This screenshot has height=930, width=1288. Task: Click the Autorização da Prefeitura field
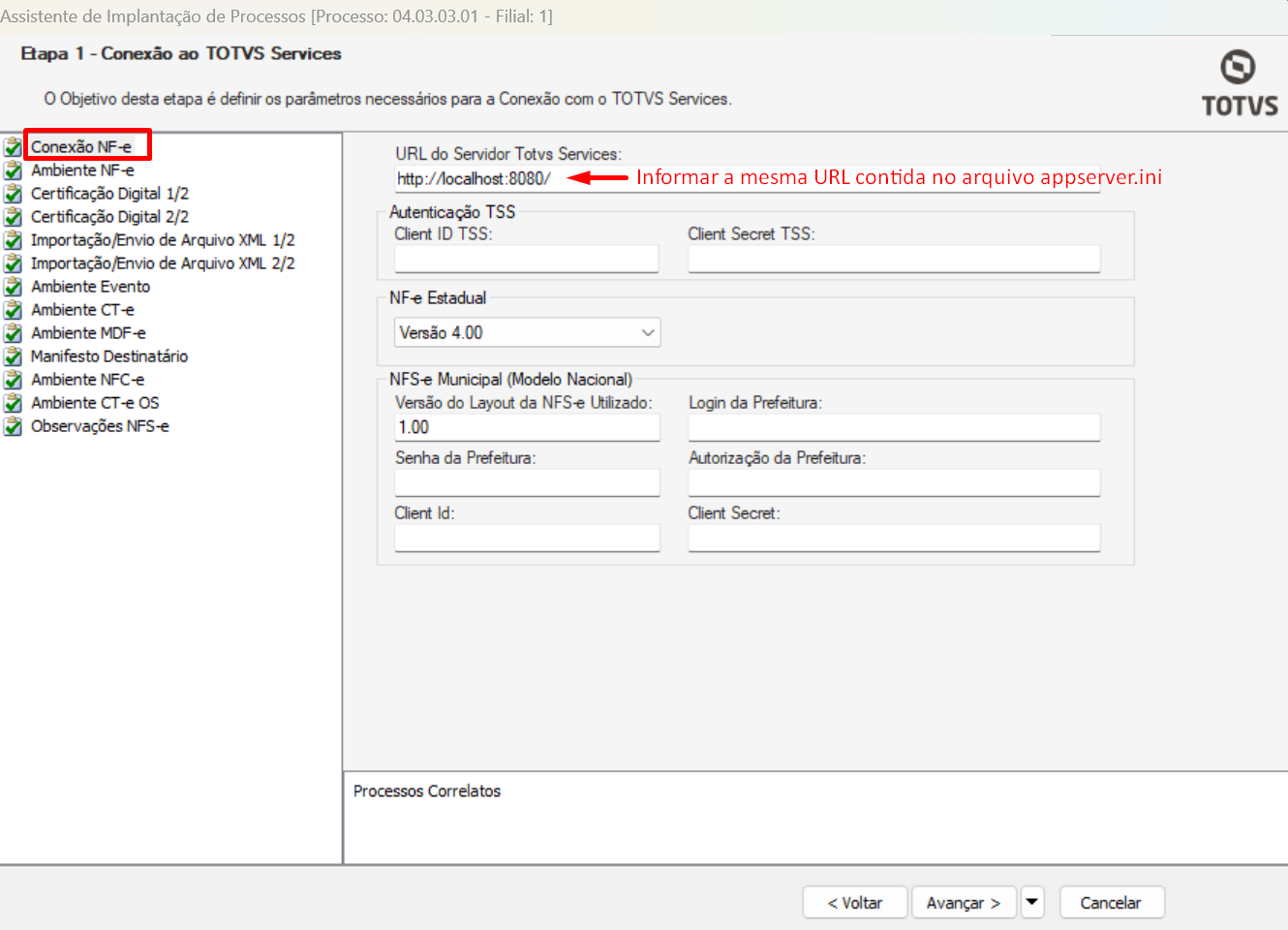[894, 482]
